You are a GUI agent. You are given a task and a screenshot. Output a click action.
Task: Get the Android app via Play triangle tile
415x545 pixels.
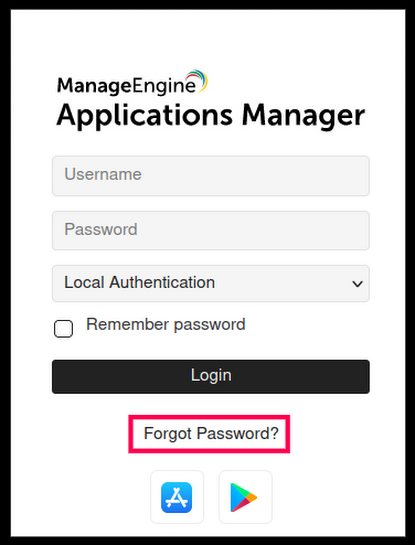coord(245,497)
